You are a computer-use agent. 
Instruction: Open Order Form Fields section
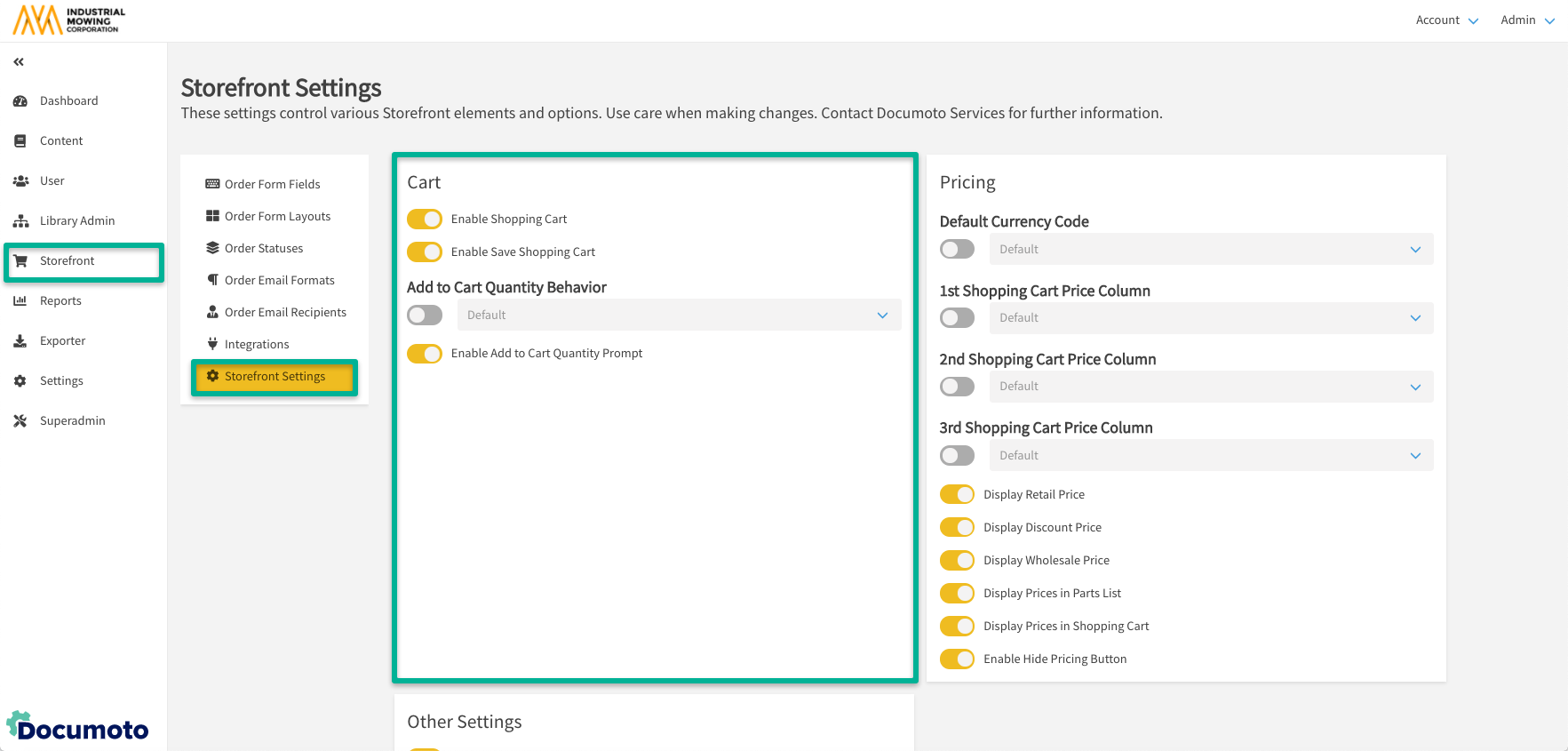click(x=272, y=184)
